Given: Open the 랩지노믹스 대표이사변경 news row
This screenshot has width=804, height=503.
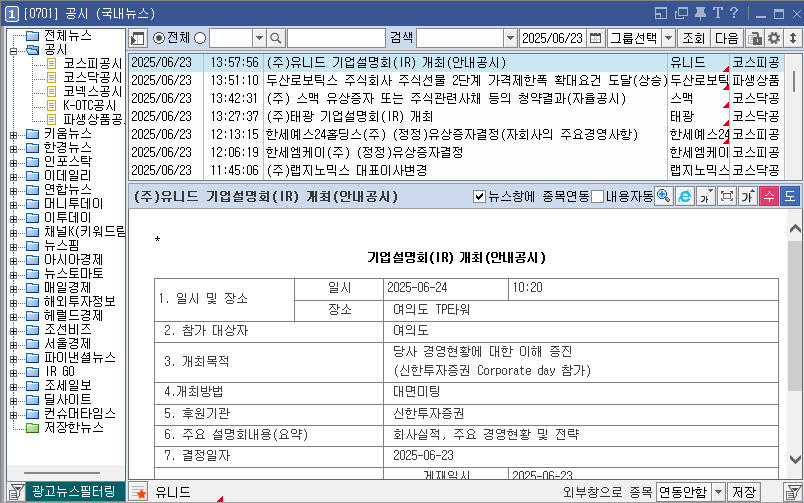Looking at the screenshot, I should pos(456,170).
